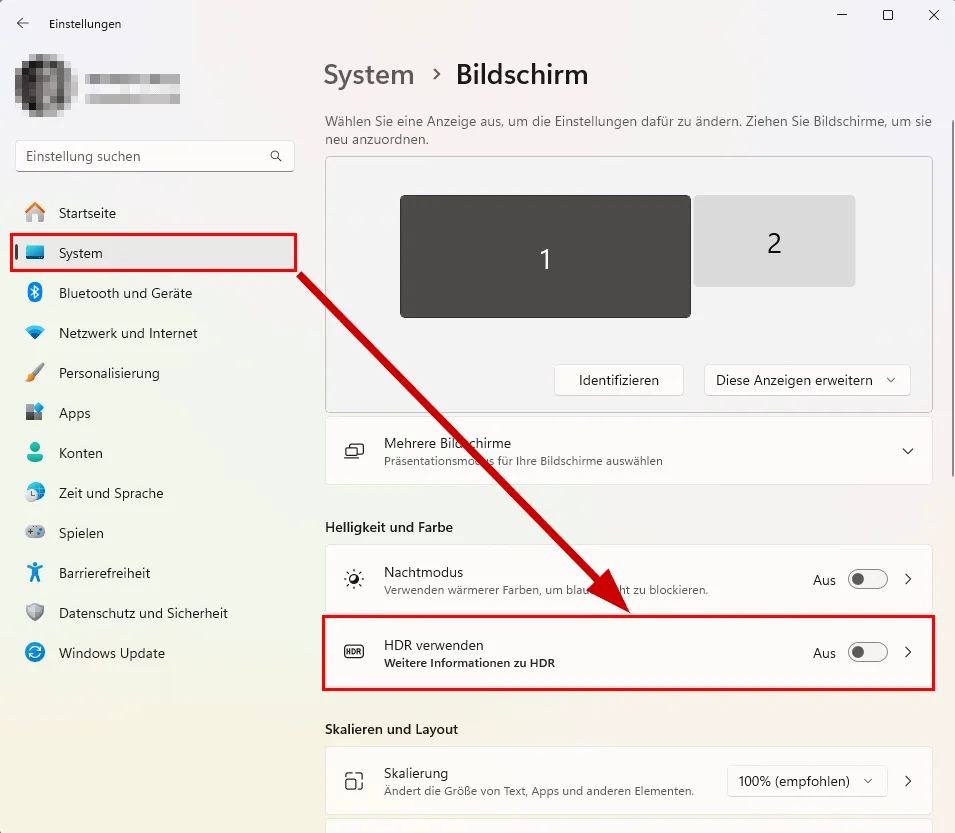The image size is (955, 833).
Task: Open Datenschutz und Sicherheit settings
Action: click(x=143, y=613)
